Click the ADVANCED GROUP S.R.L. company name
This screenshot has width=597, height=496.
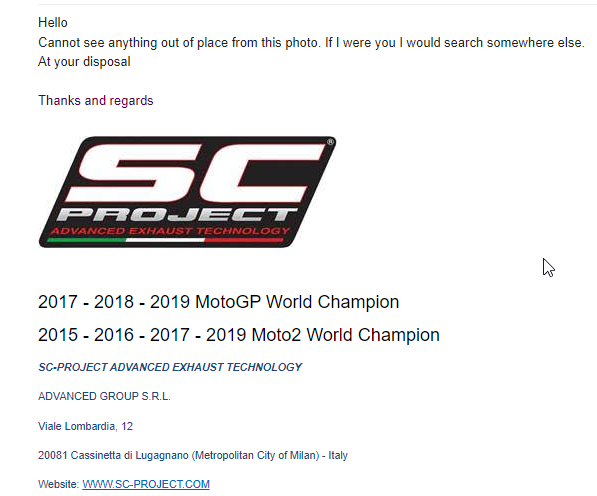tap(104, 396)
